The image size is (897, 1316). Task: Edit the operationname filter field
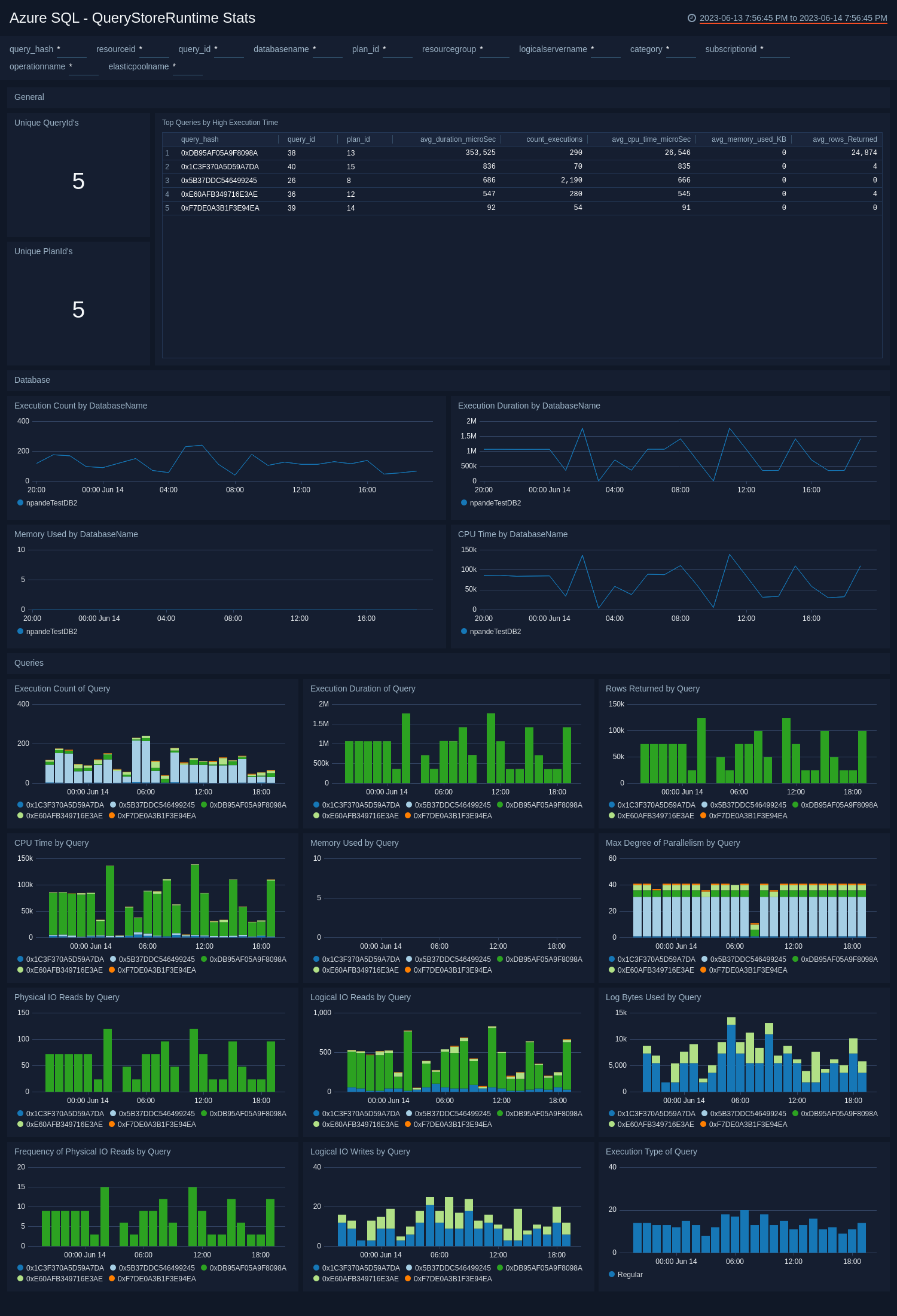pos(84,67)
